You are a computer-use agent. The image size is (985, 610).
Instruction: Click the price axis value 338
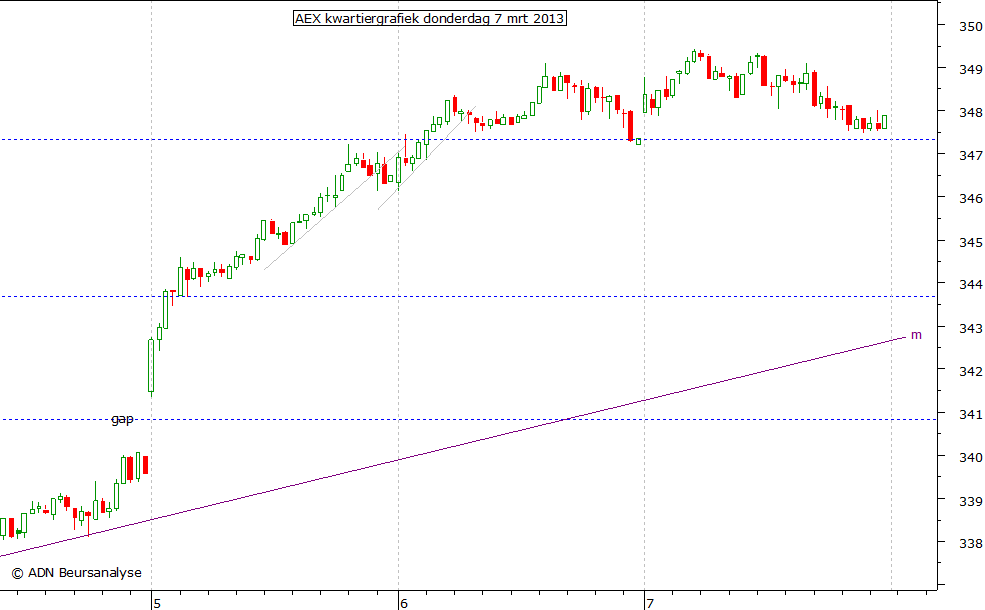pyautogui.click(x=971, y=543)
